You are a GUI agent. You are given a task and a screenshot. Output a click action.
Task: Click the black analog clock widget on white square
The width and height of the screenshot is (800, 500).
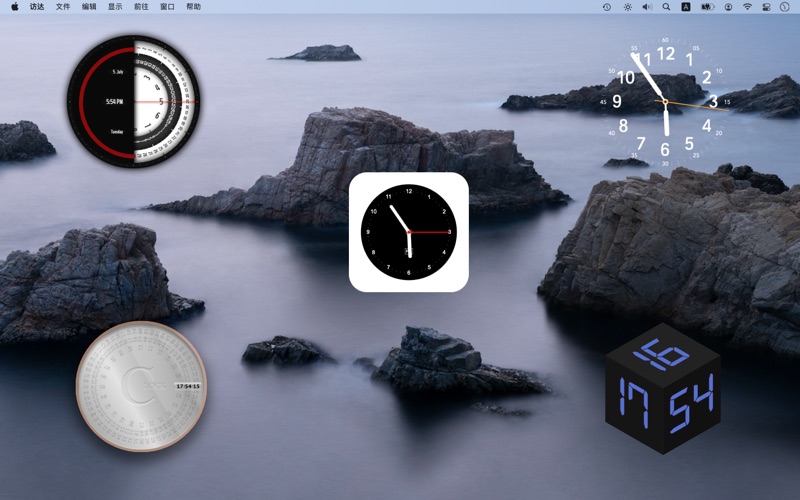point(408,232)
